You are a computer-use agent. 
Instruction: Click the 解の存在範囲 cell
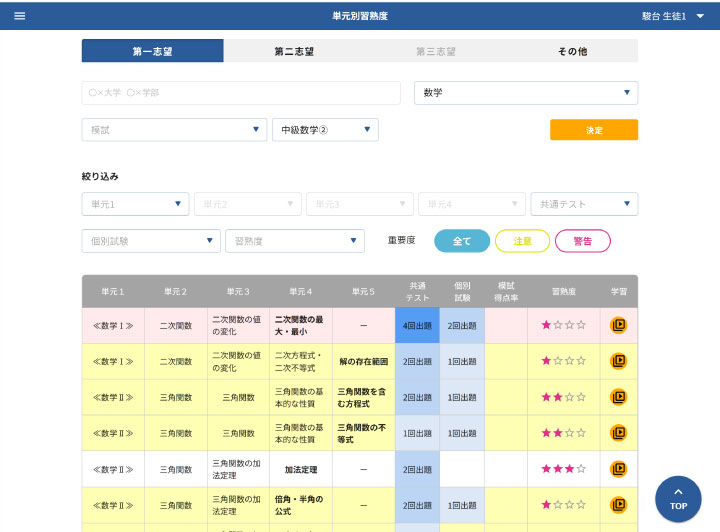[364, 361]
